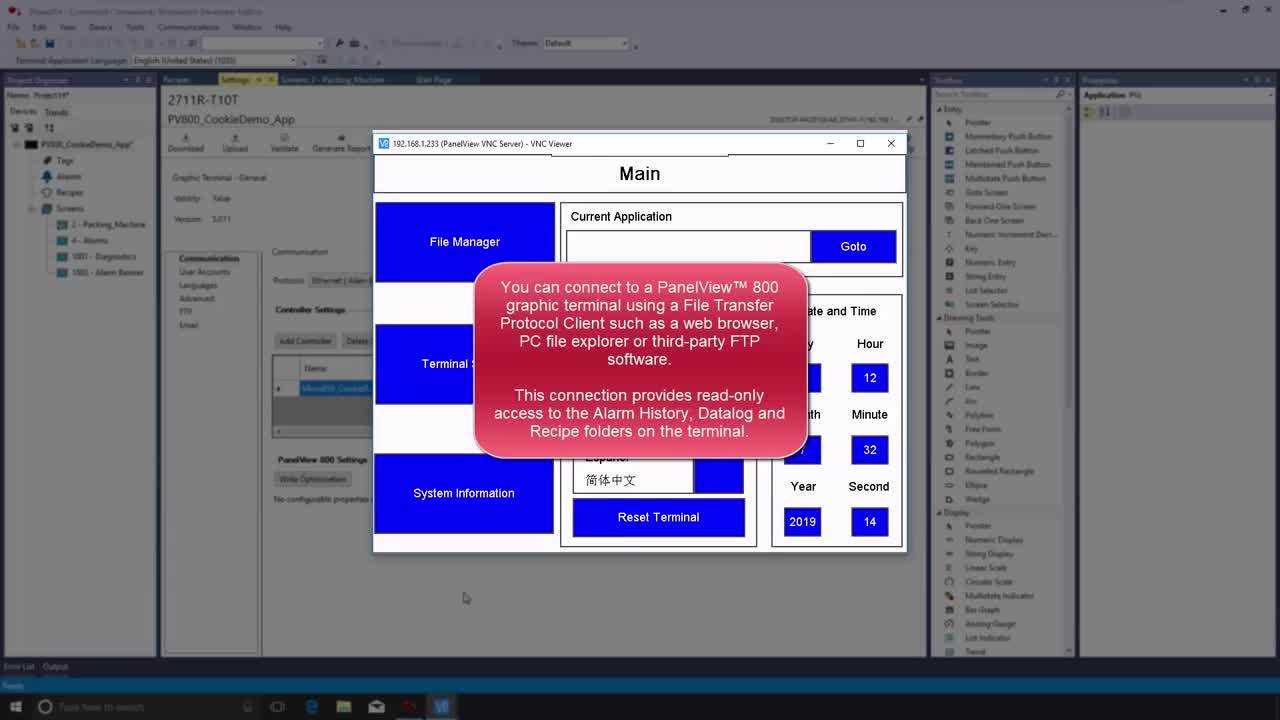
Task: Pick Image drawing tool from Toolbox
Action: [x=975, y=345]
